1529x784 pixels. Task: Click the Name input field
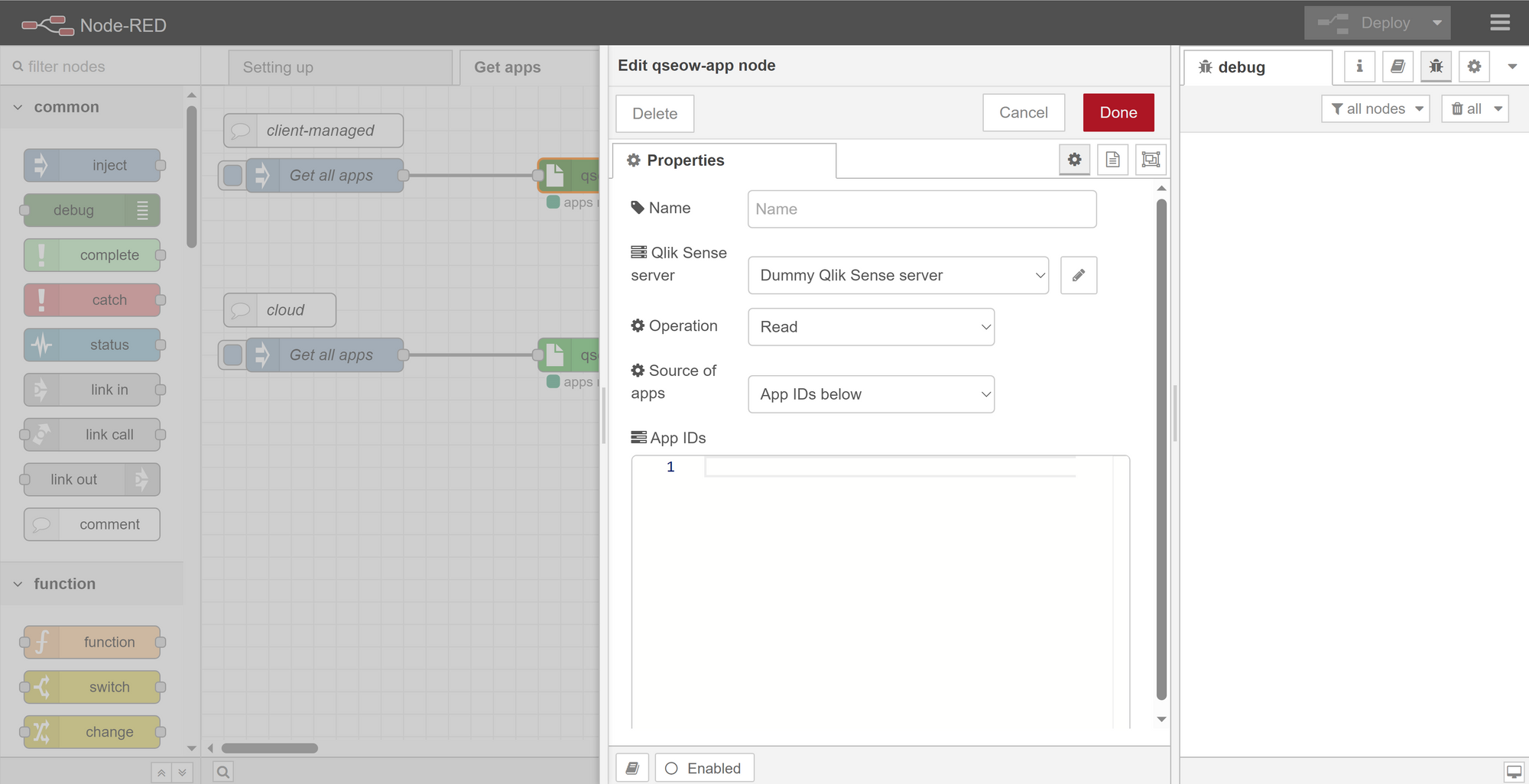pyautogui.click(x=922, y=209)
